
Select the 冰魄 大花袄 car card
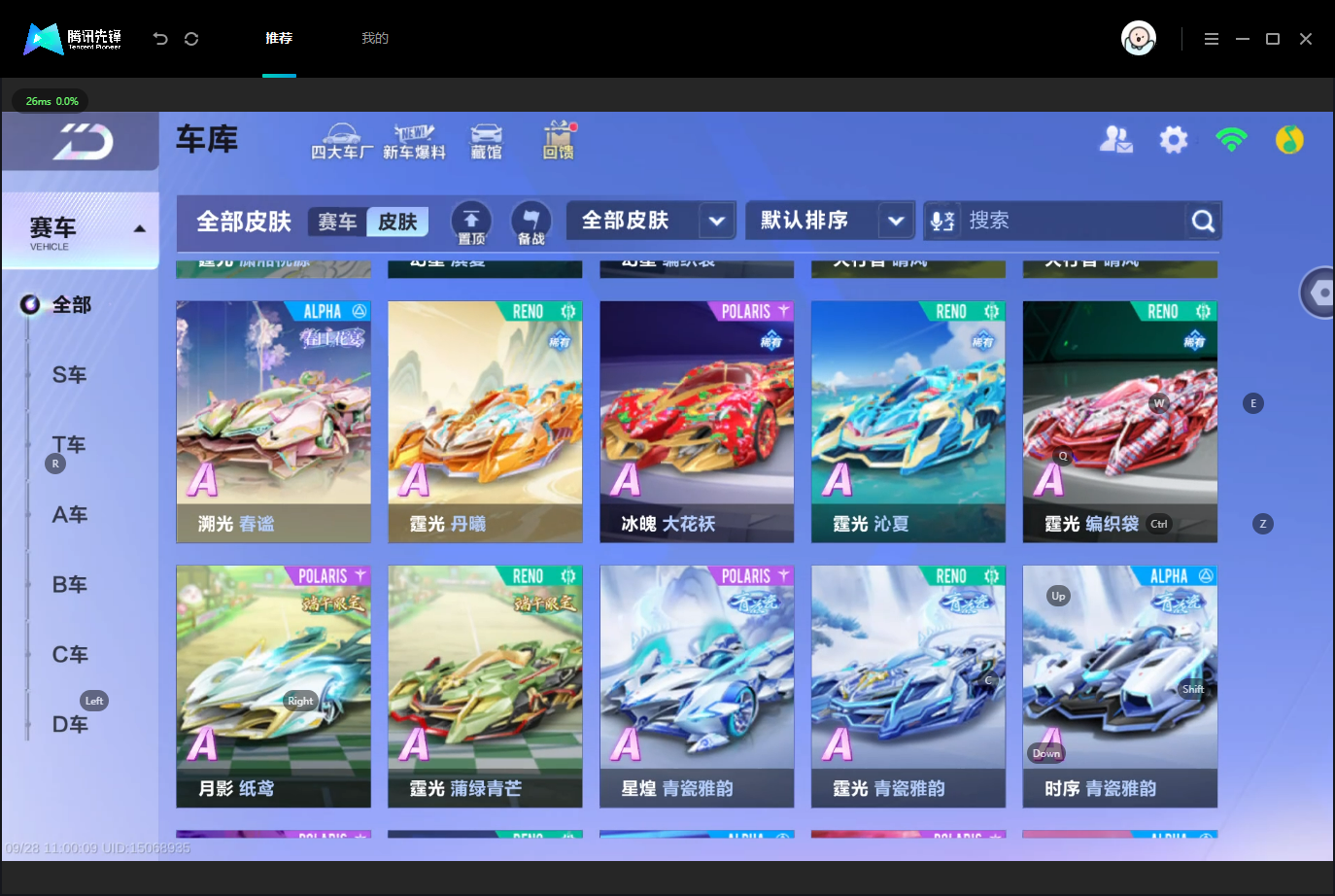[697, 422]
